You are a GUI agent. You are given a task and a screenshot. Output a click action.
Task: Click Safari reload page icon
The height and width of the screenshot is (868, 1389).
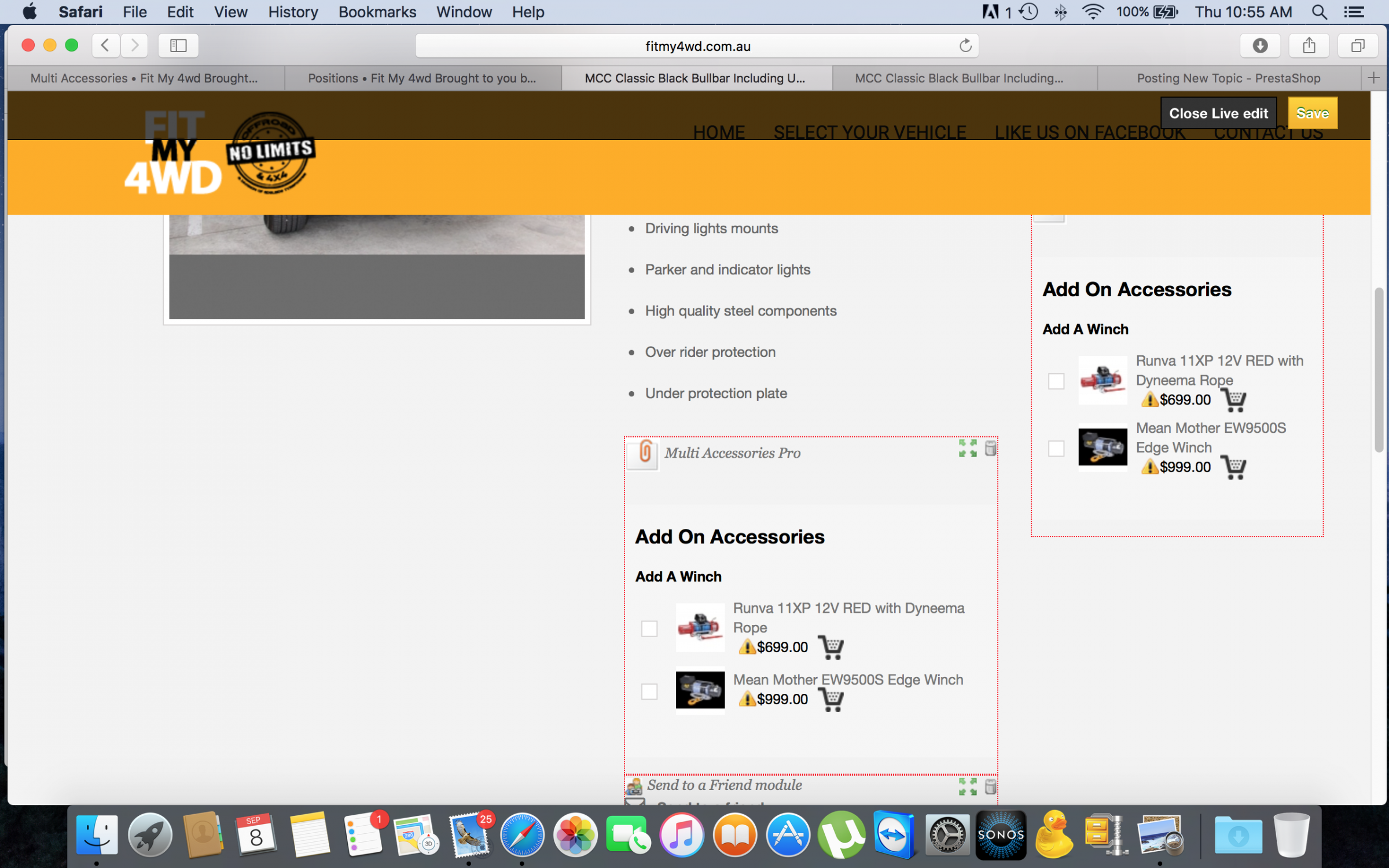point(965,46)
